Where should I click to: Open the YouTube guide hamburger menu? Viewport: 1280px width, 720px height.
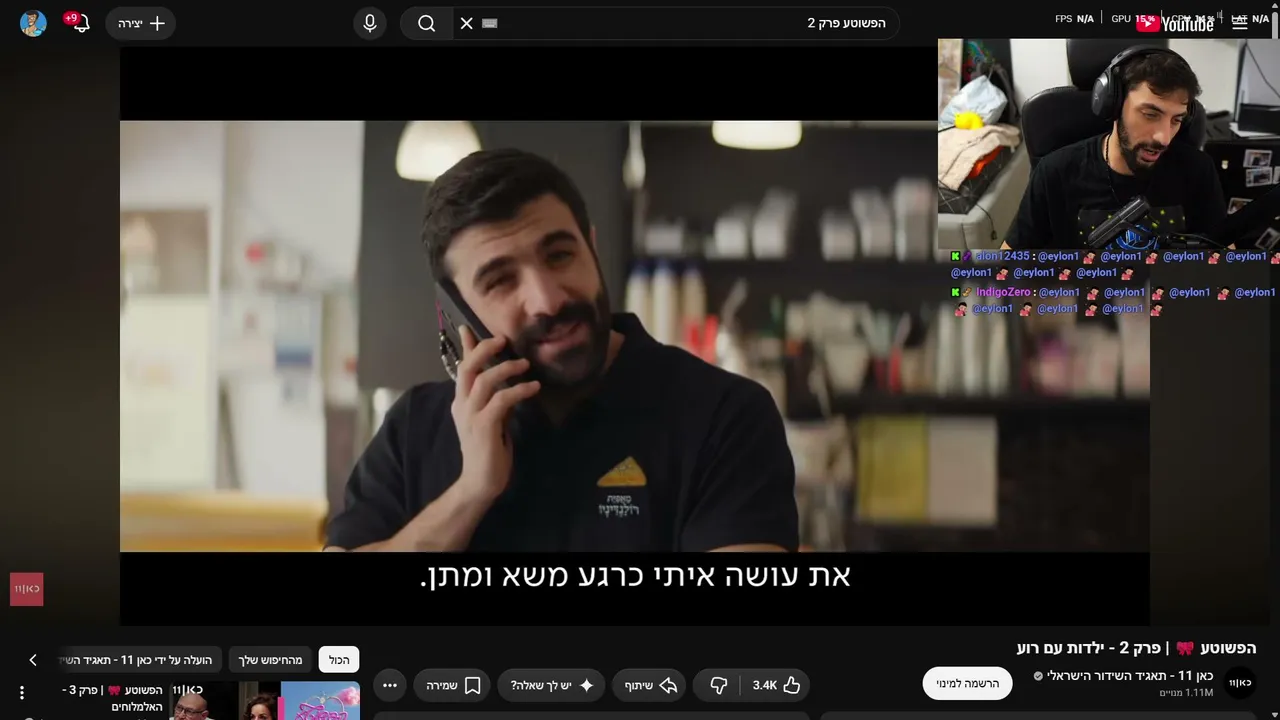(1240, 23)
